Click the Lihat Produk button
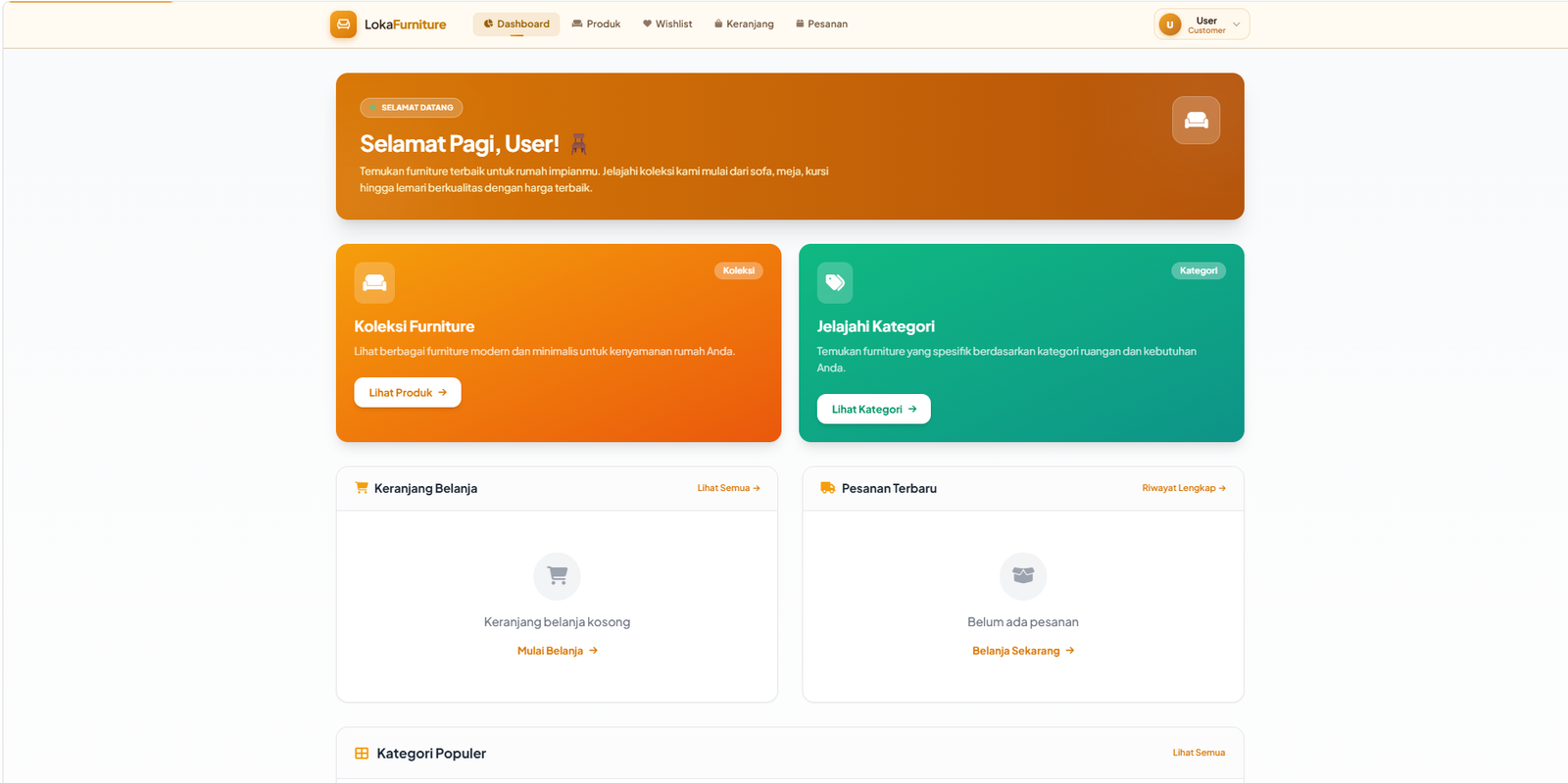The image size is (1568, 783). point(408,392)
